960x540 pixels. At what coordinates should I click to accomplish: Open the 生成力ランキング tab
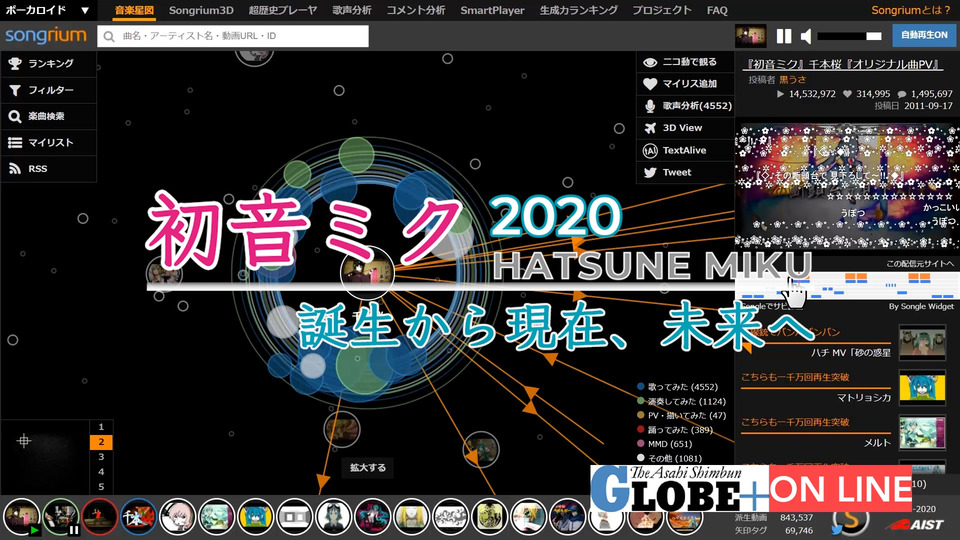coord(579,10)
